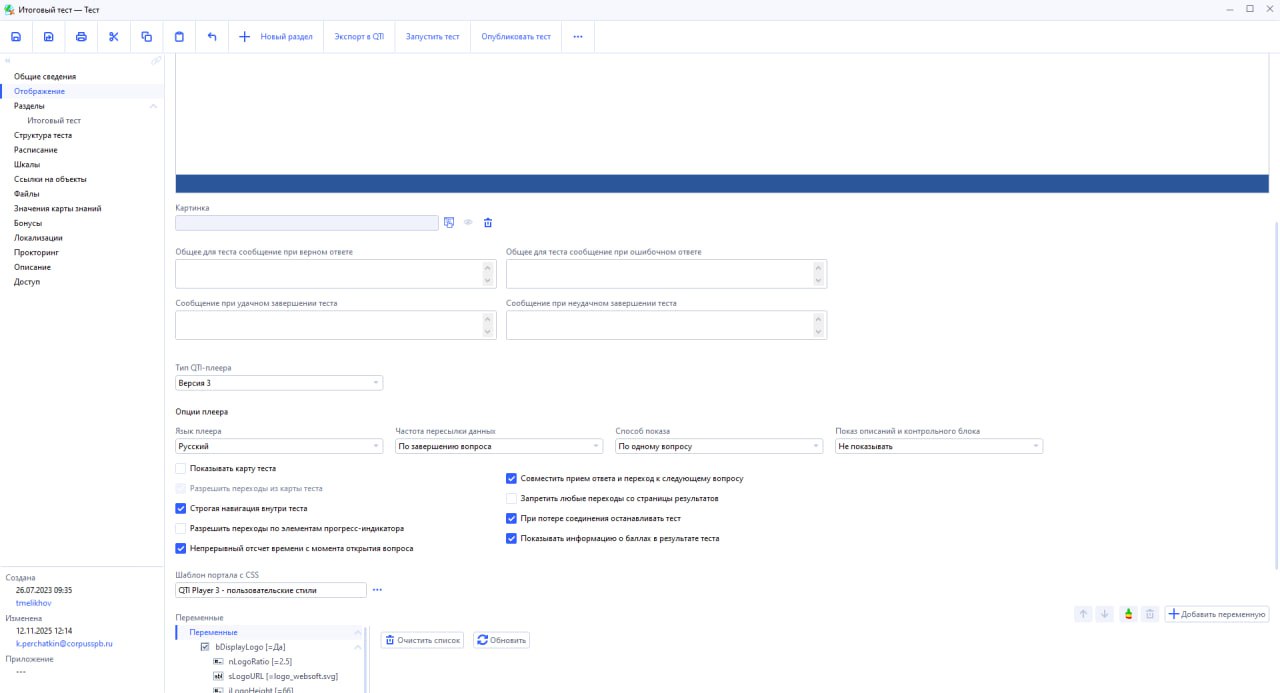The height and width of the screenshot is (693, 1280).
Task: Open the image picker beside the Картинка field
Action: (x=449, y=223)
